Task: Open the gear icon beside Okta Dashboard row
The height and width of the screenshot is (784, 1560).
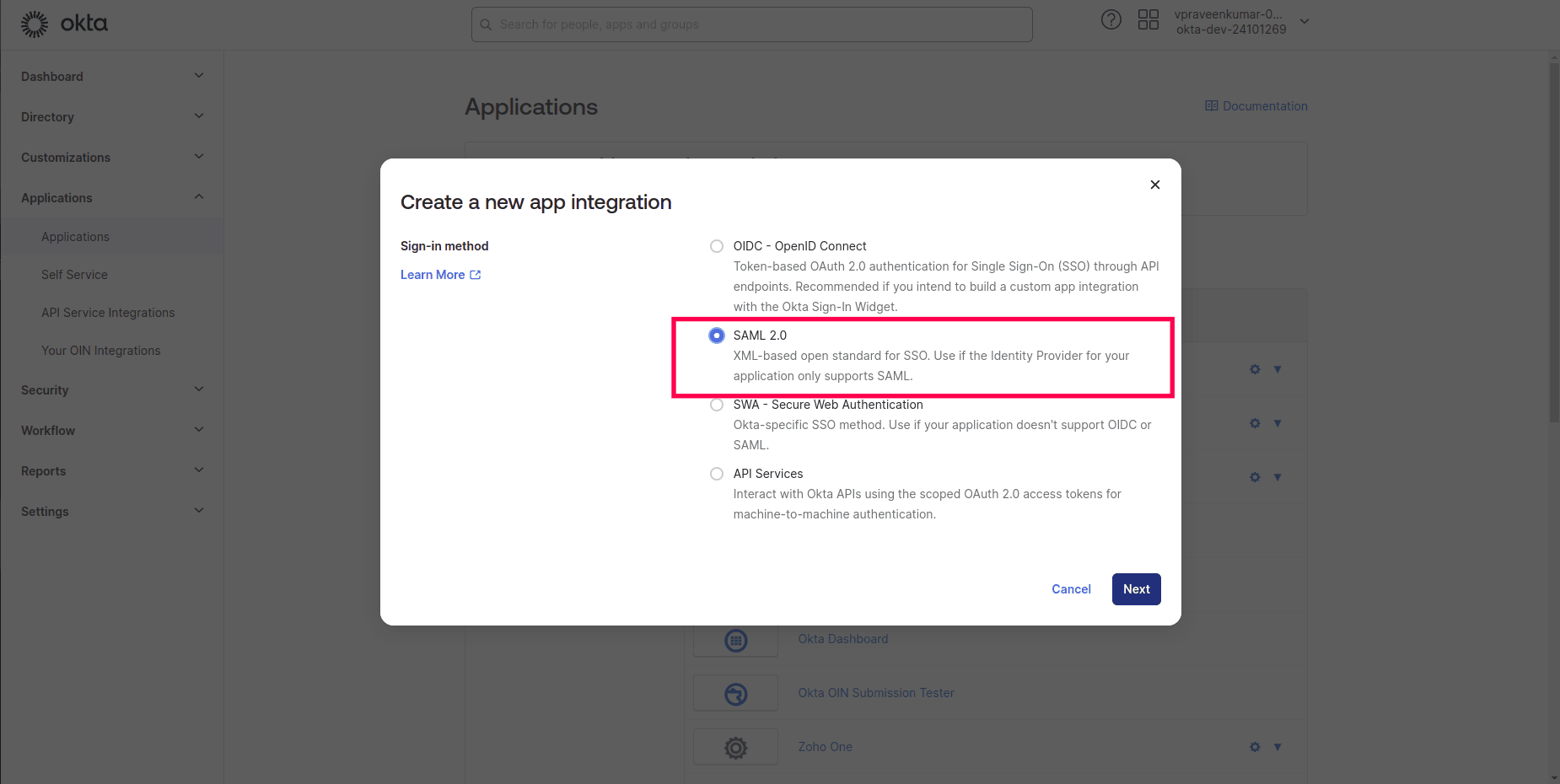Action: coord(1255,638)
